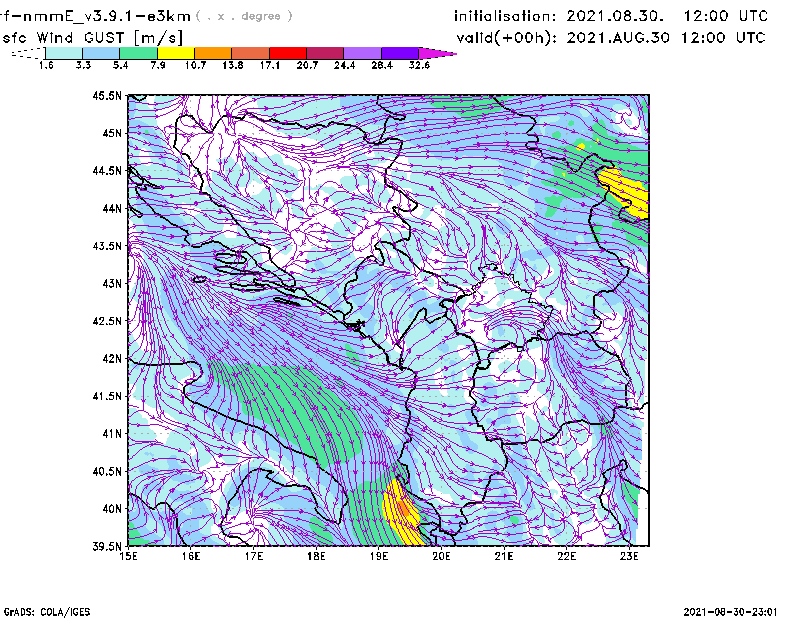Image resolution: width=800 pixels, height=618 pixels.
Task: Click the legend value 3.3
Action: pos(83,65)
